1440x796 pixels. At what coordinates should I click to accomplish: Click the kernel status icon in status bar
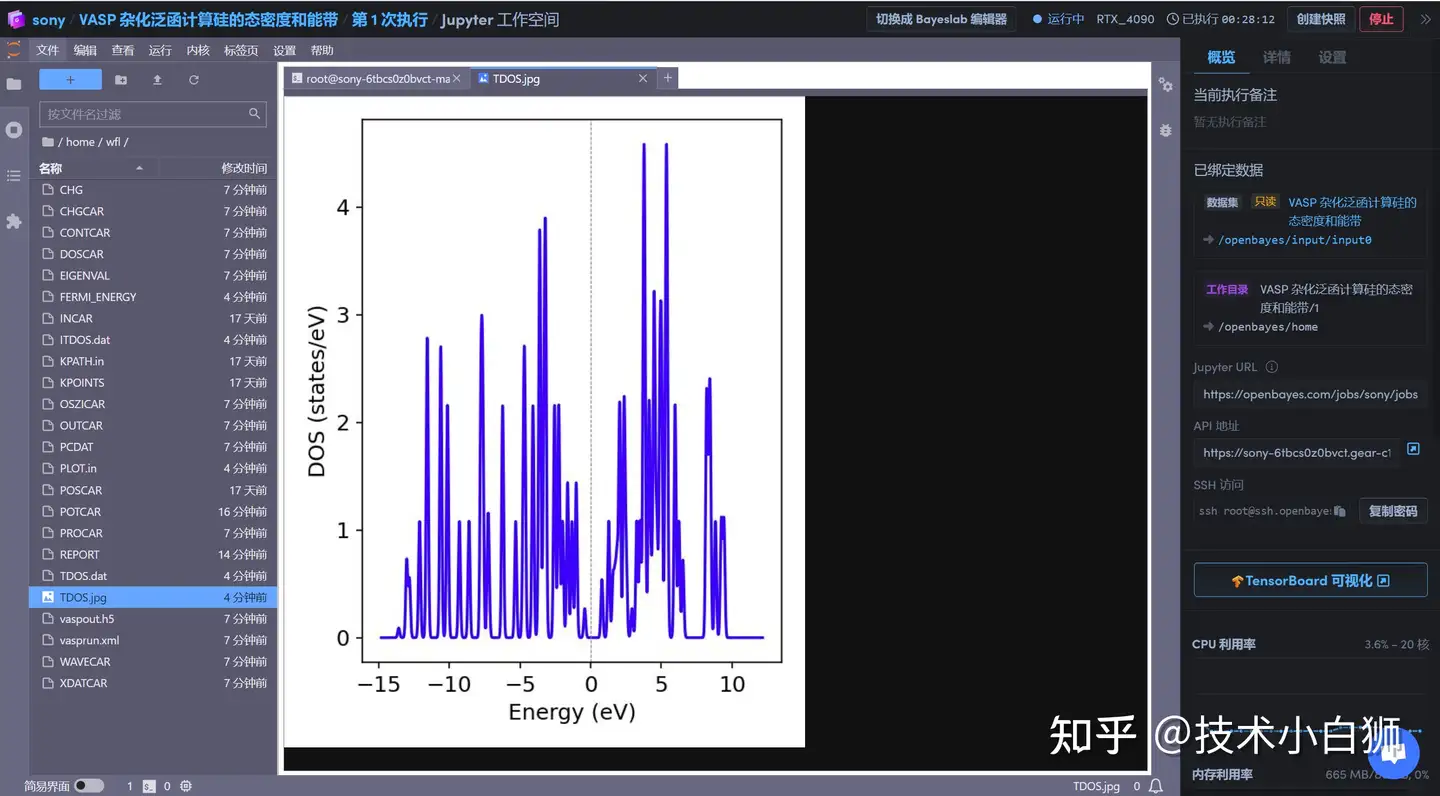186,787
